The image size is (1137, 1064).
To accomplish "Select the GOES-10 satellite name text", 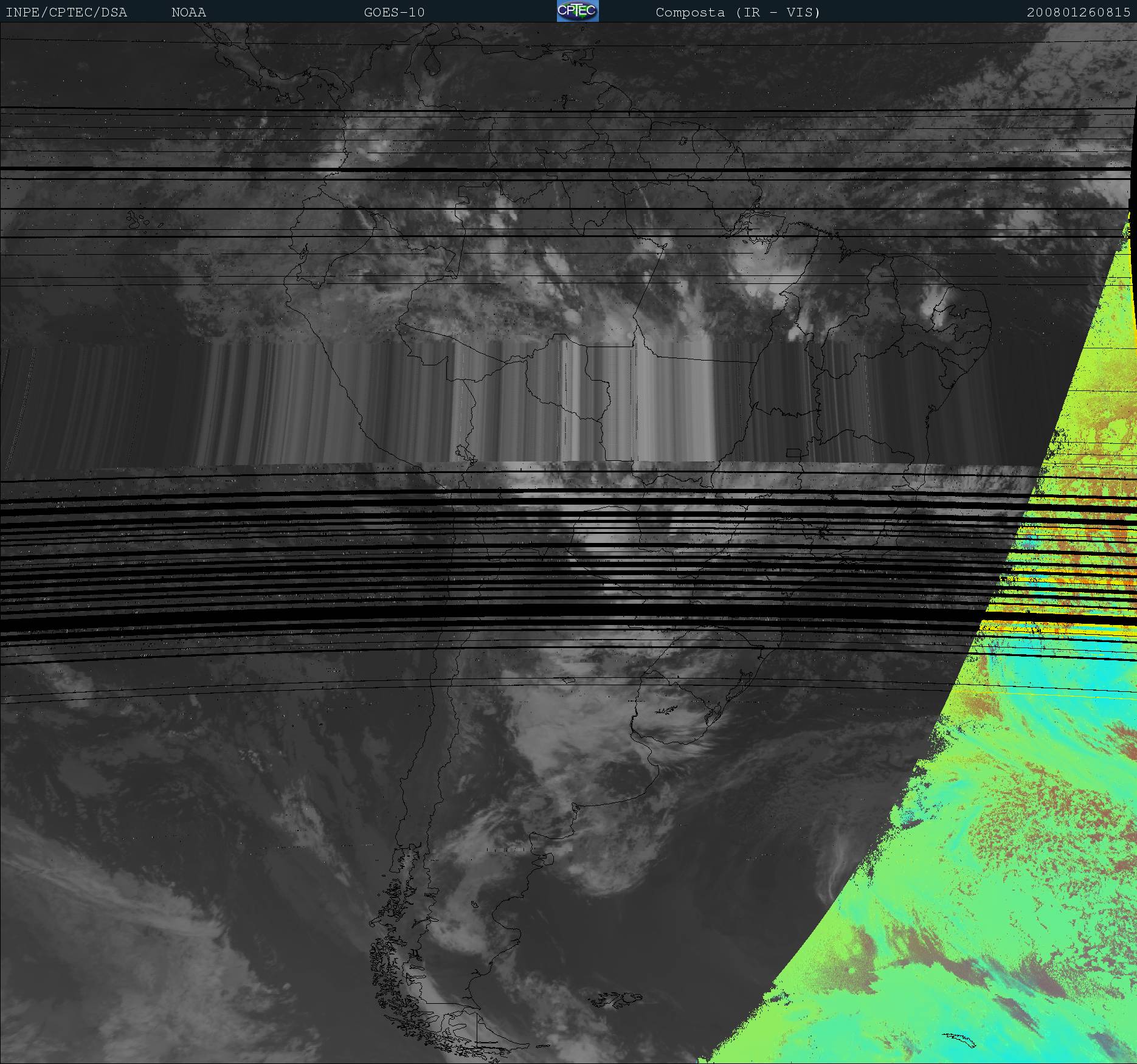I will 394,12.
